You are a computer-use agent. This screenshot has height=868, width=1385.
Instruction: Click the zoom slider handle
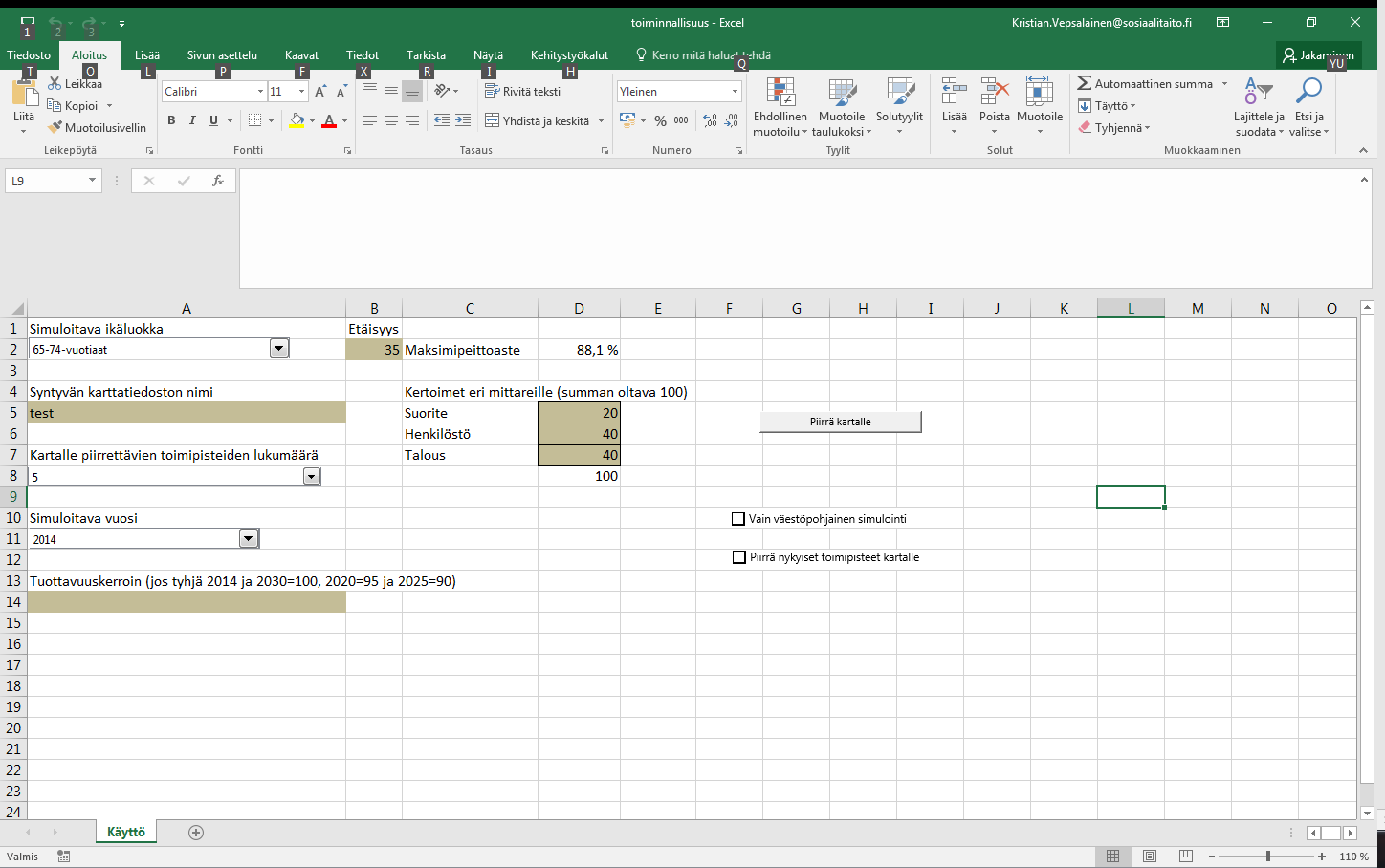point(1268,857)
